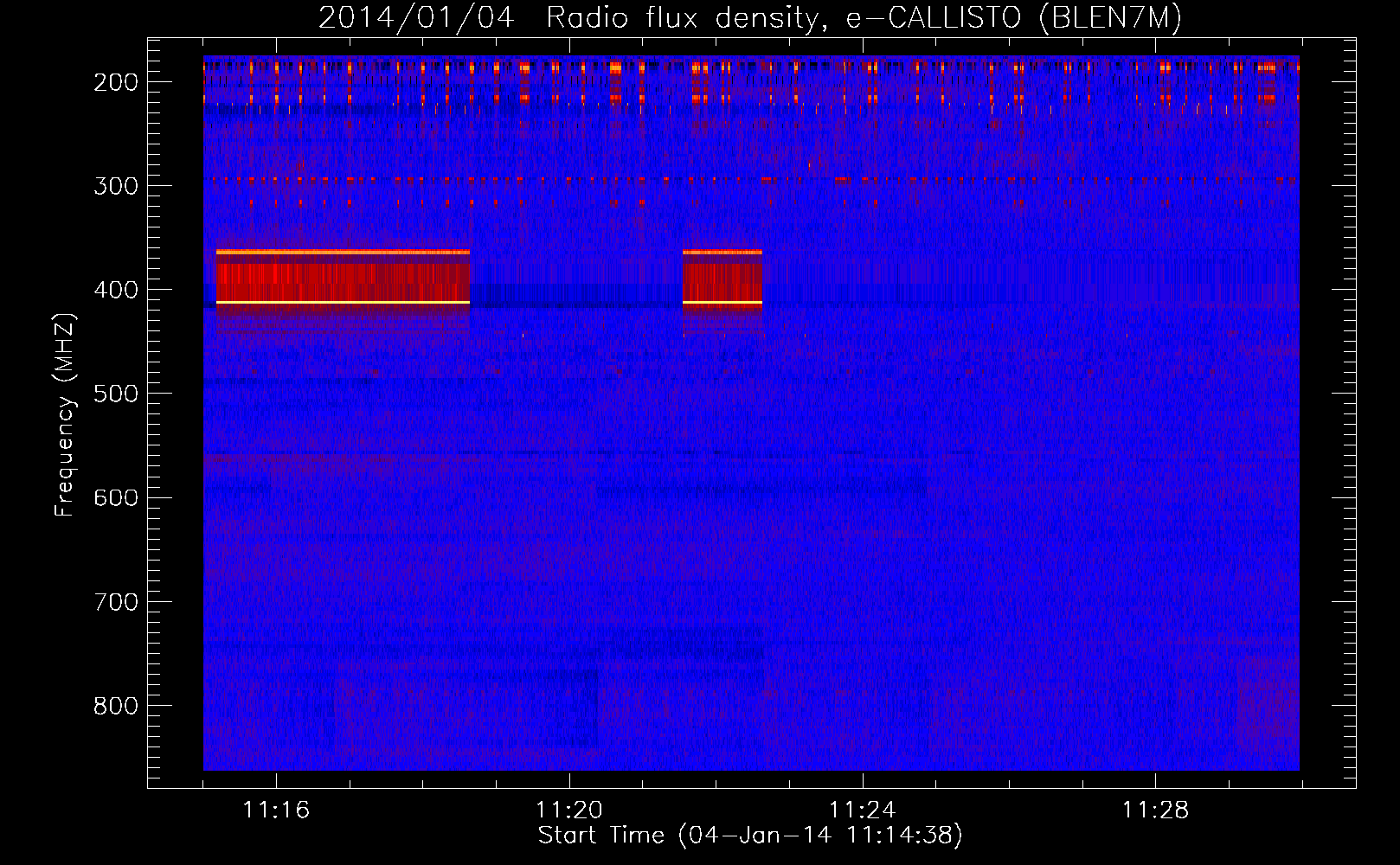
Task: Click the short red burst band after 11:21
Action: tap(722, 281)
